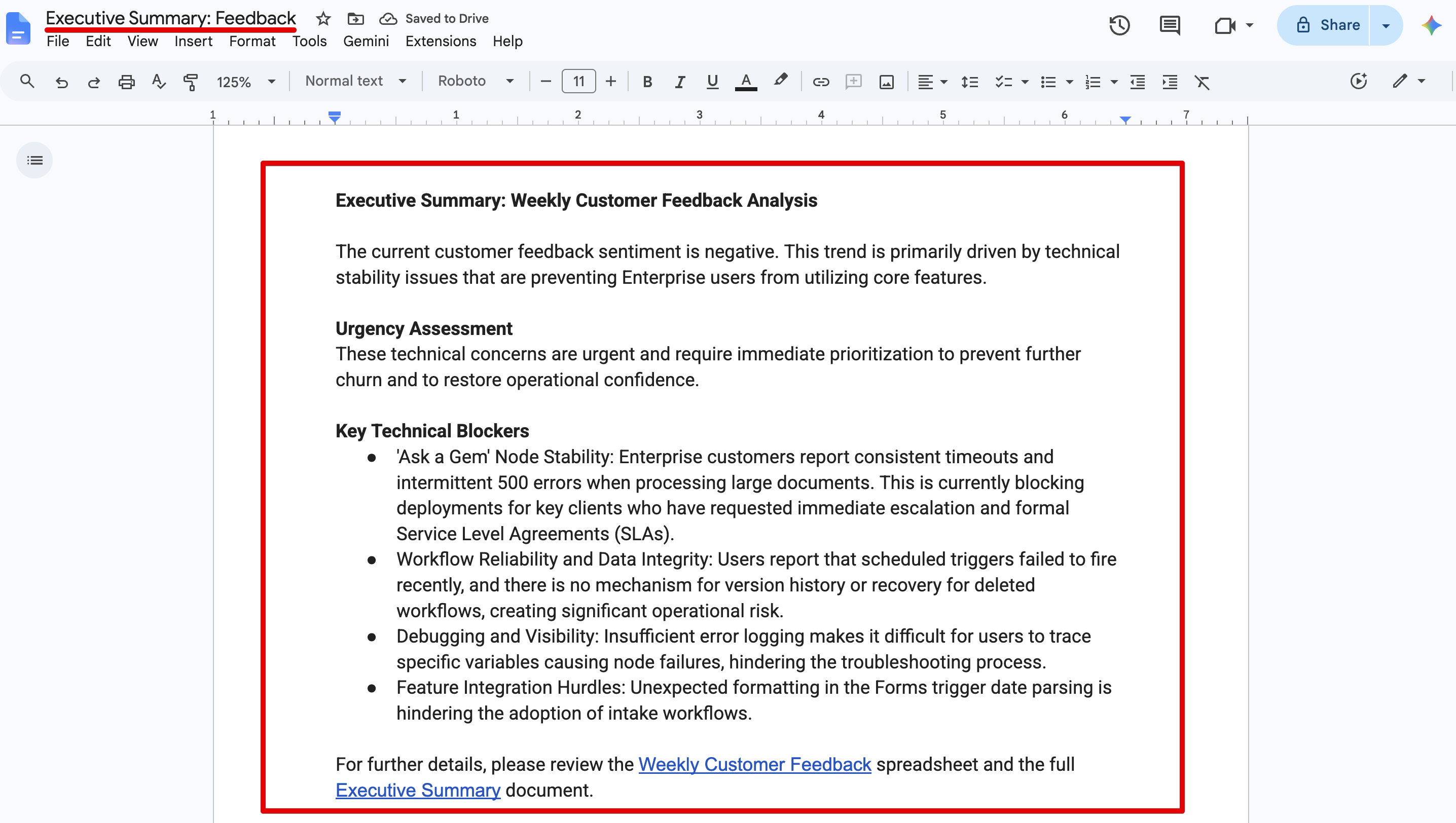Screen dimensions: 1456x823
Task: Open the Insert menu
Action: [x=193, y=41]
